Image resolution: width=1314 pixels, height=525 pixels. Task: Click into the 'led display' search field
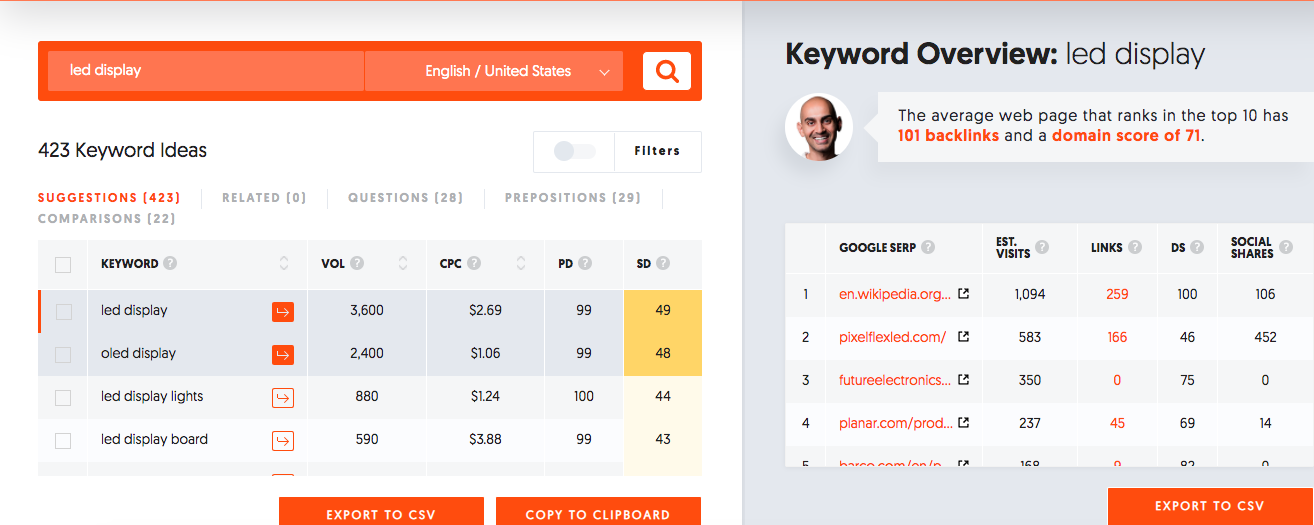tap(206, 71)
